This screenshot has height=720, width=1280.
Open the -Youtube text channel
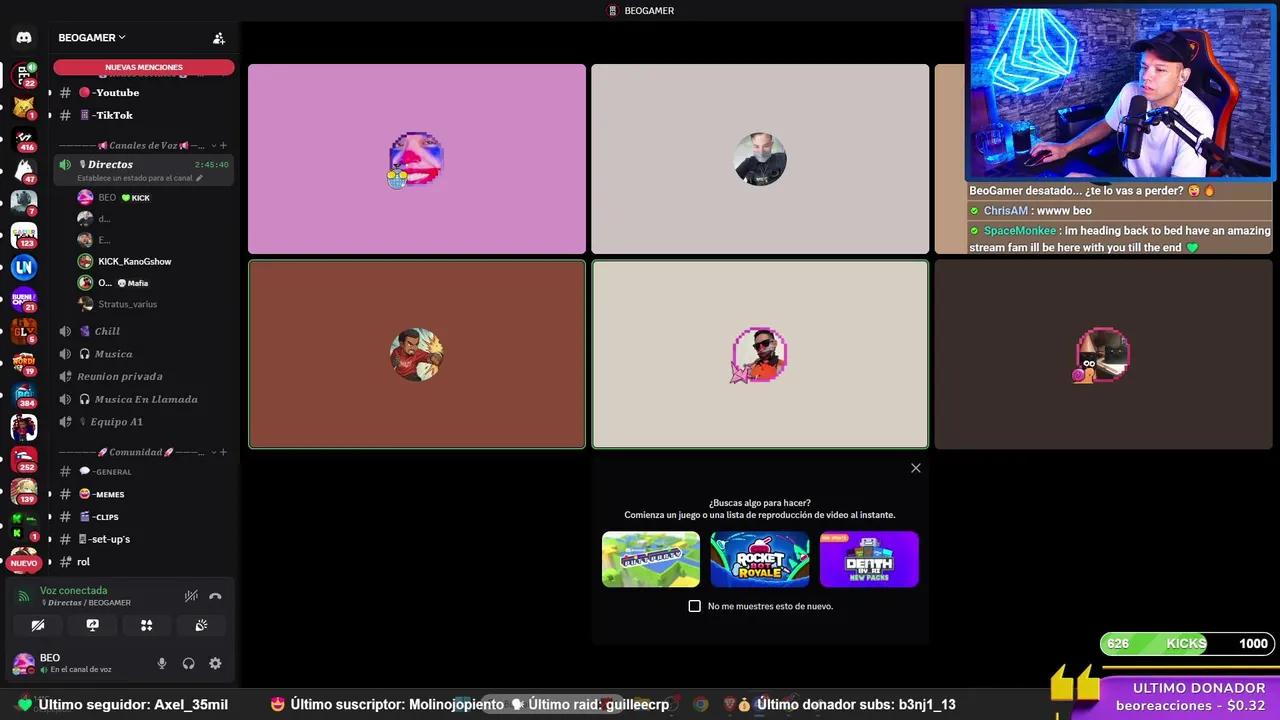pyautogui.click(x=115, y=93)
